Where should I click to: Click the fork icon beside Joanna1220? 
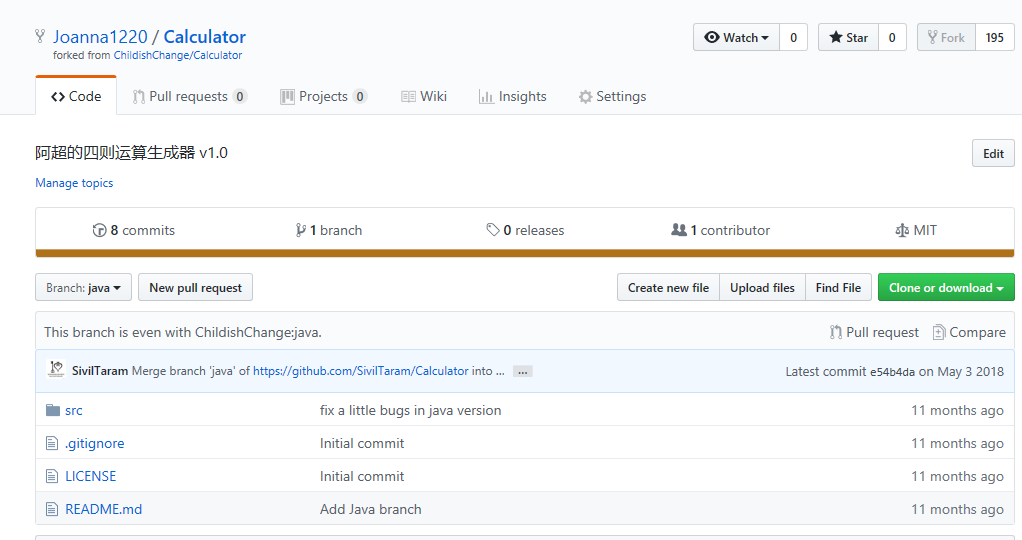tap(40, 36)
